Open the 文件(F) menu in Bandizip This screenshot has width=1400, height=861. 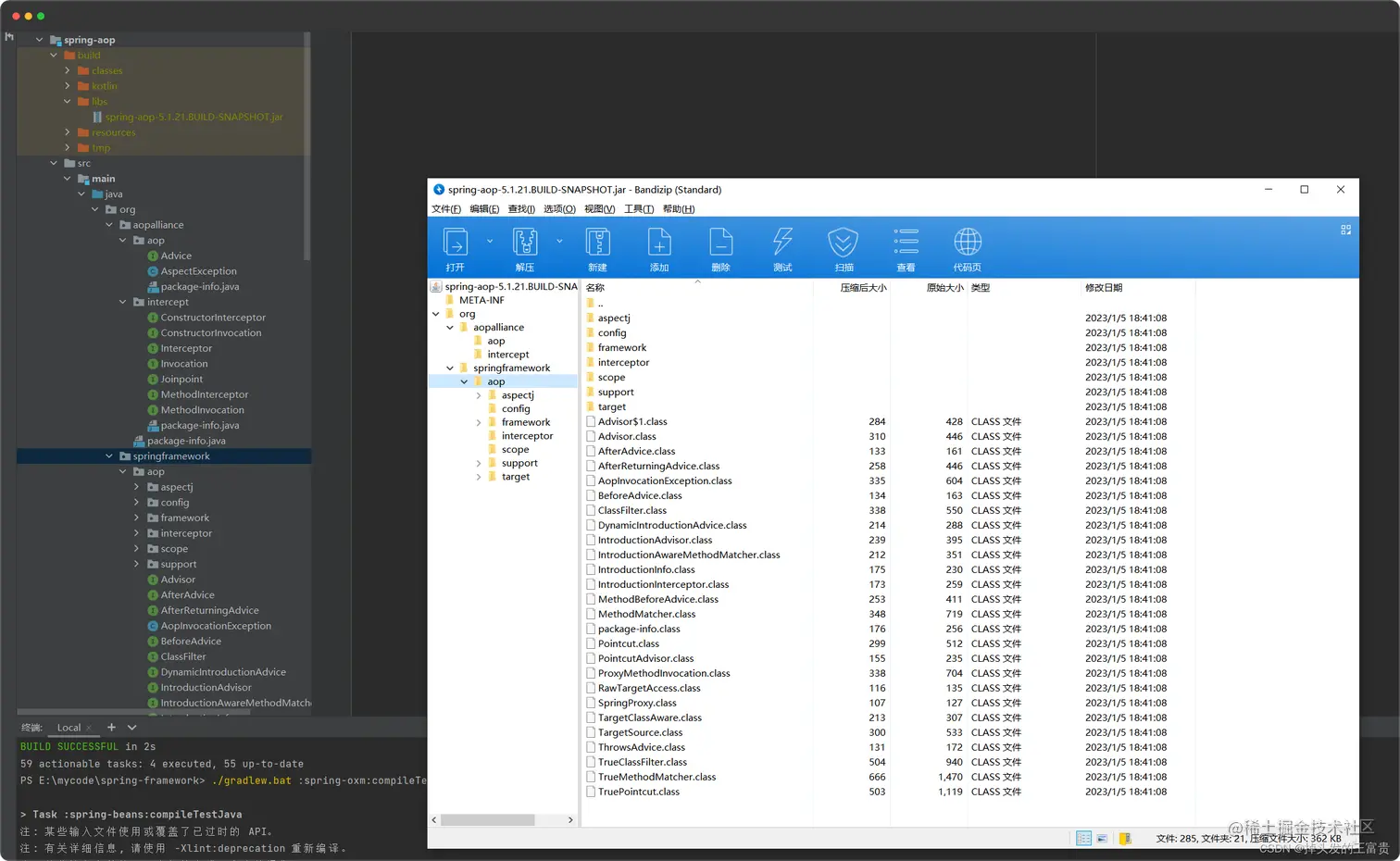446,209
